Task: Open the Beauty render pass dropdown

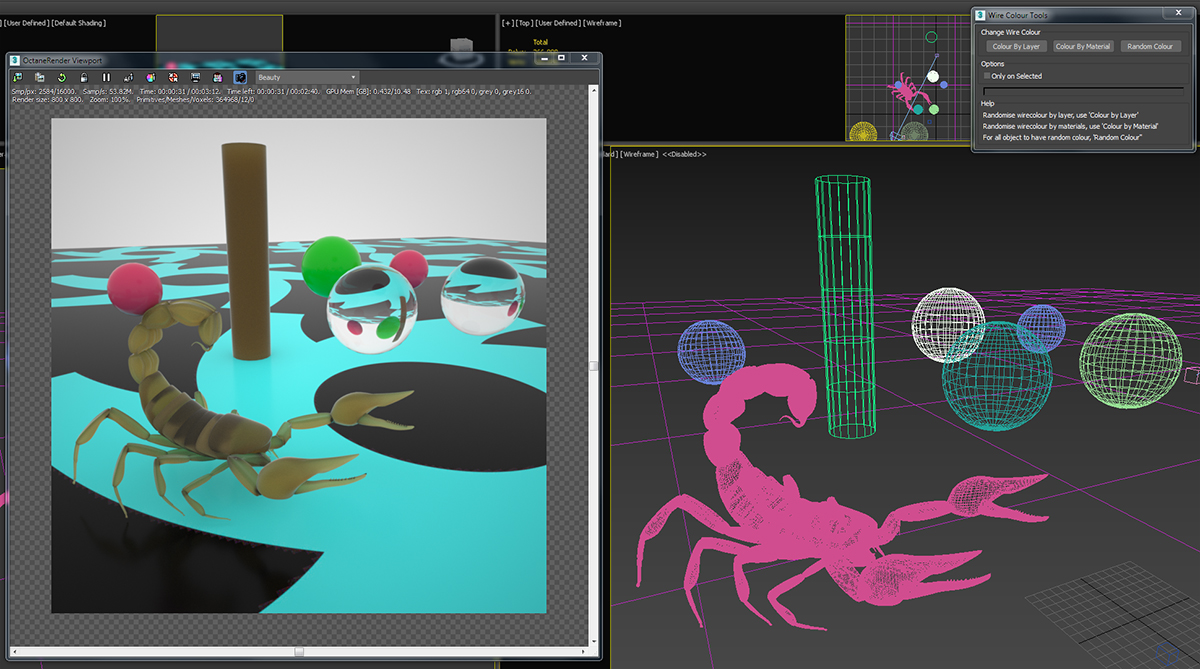Action: [x=307, y=77]
